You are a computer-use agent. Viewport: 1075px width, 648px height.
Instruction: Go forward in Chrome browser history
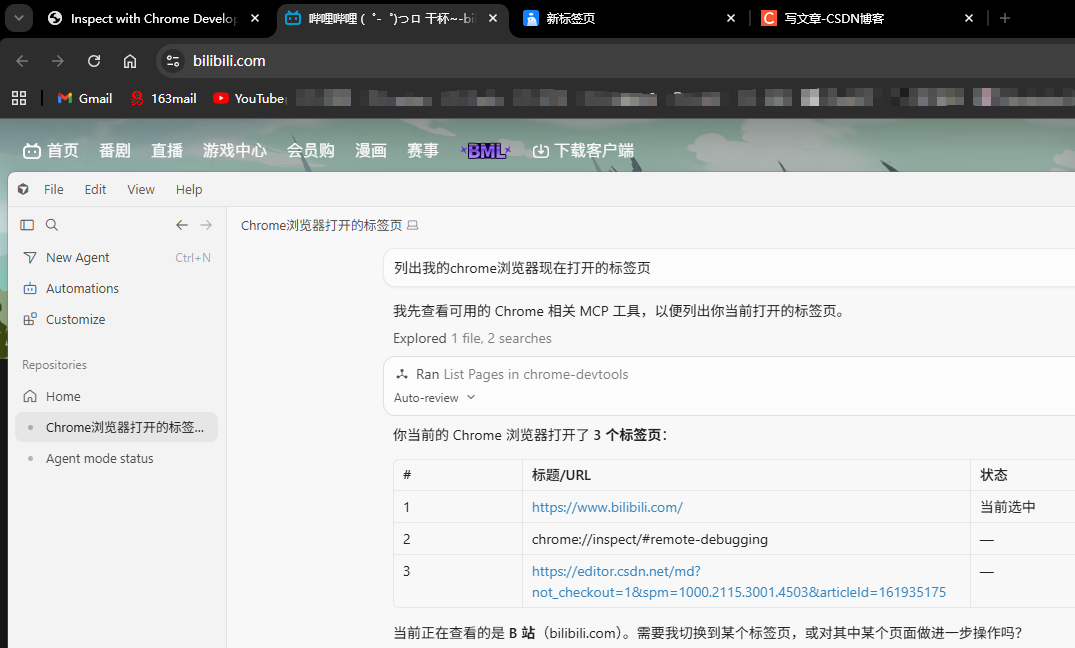pyautogui.click(x=58, y=61)
